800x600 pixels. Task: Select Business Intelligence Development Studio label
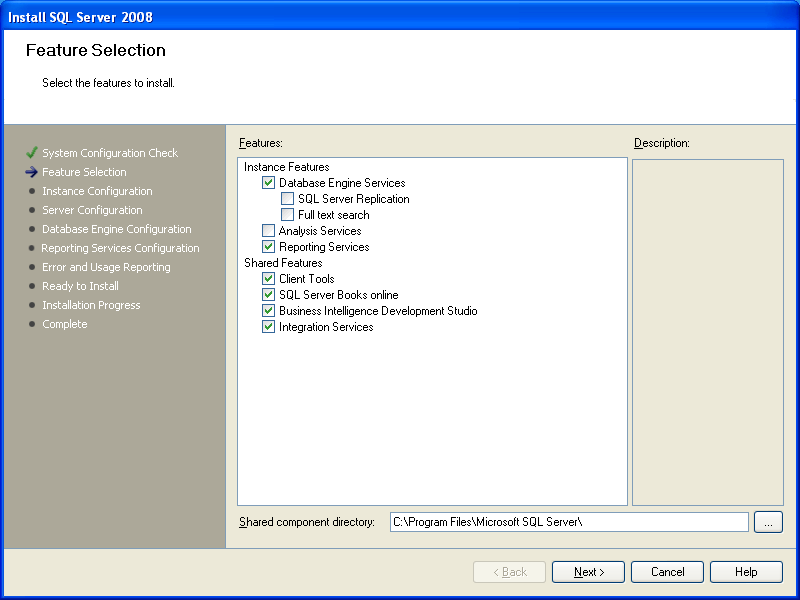click(x=378, y=311)
